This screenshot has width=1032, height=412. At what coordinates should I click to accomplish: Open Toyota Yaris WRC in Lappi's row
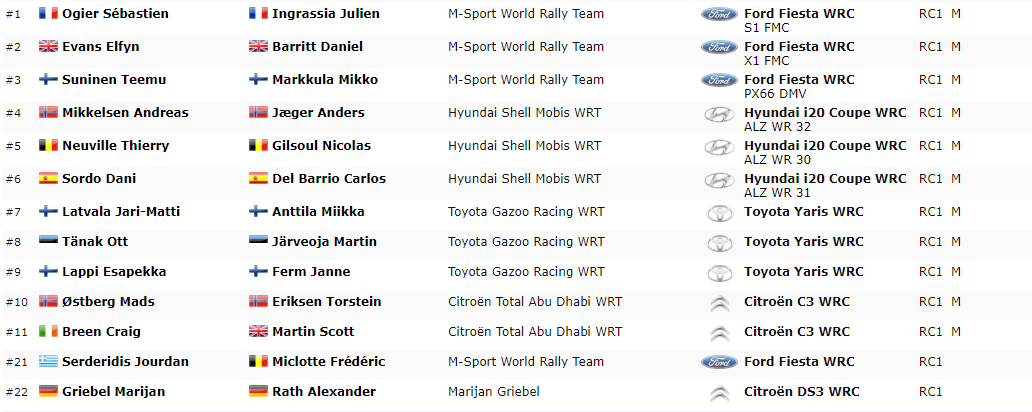804,272
